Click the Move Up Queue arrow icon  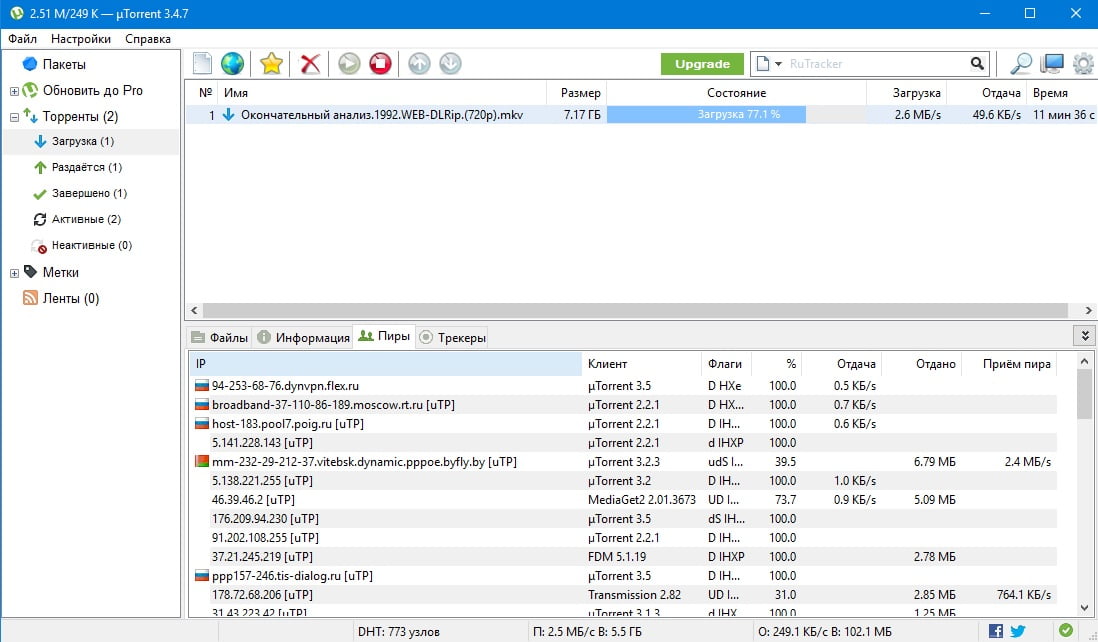[x=419, y=64]
